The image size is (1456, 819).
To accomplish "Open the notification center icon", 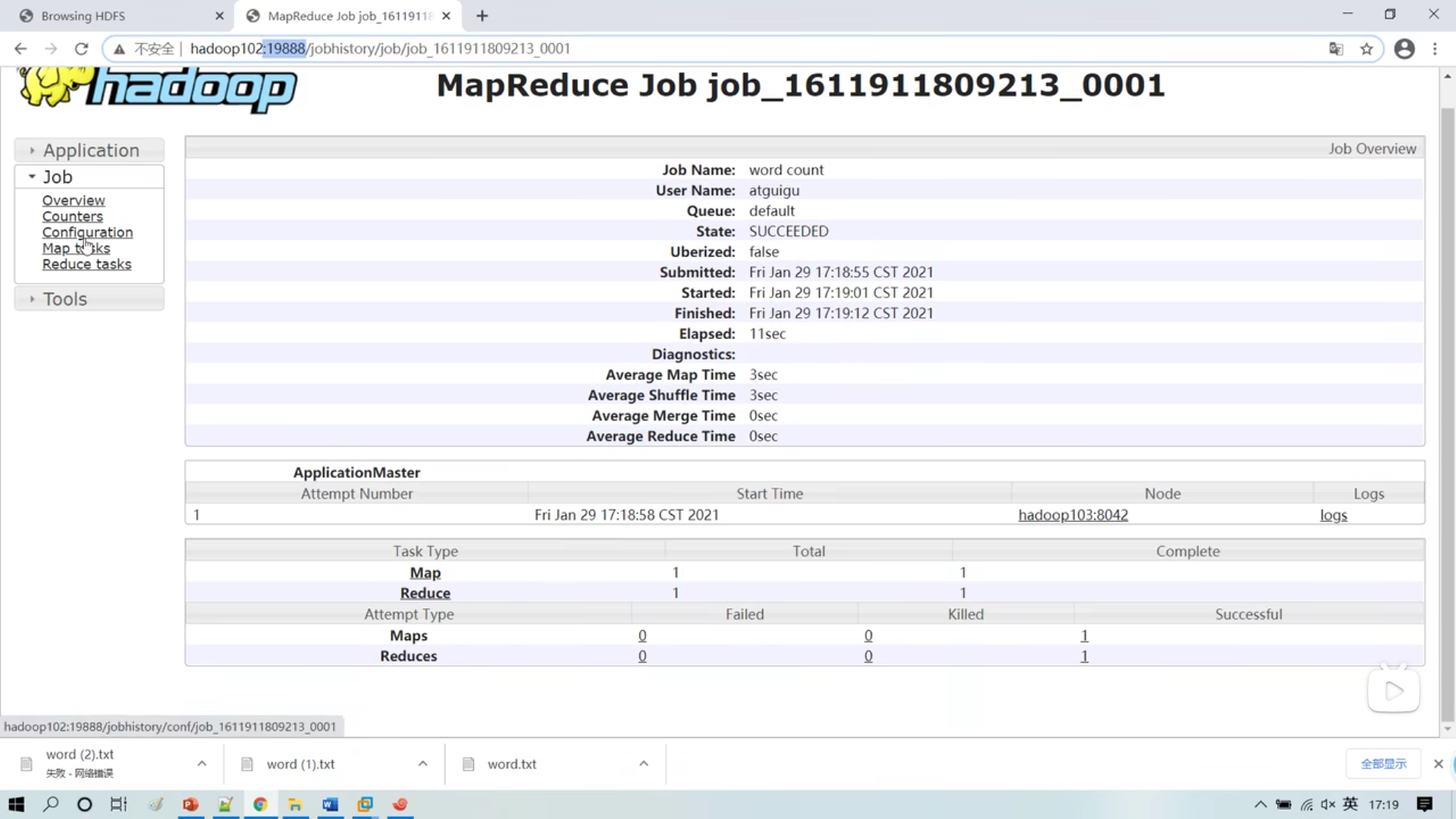I will (1425, 805).
